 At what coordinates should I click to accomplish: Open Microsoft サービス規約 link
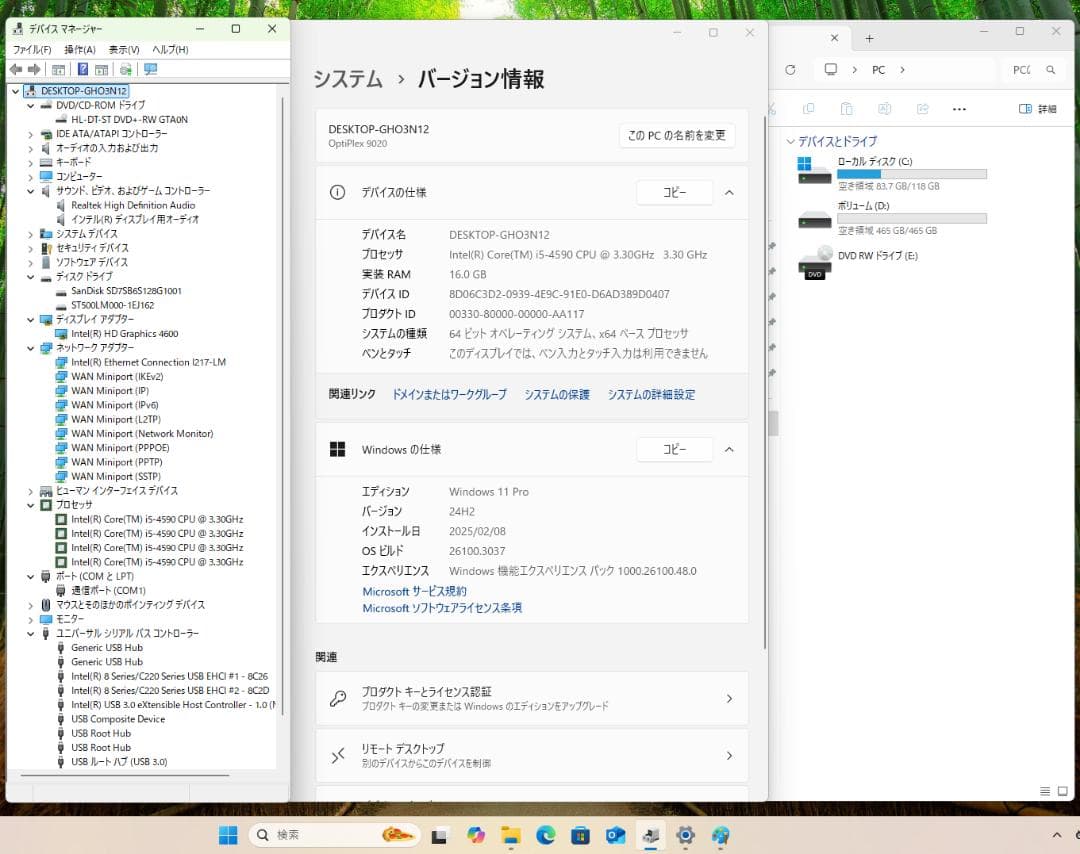pyautogui.click(x=413, y=591)
